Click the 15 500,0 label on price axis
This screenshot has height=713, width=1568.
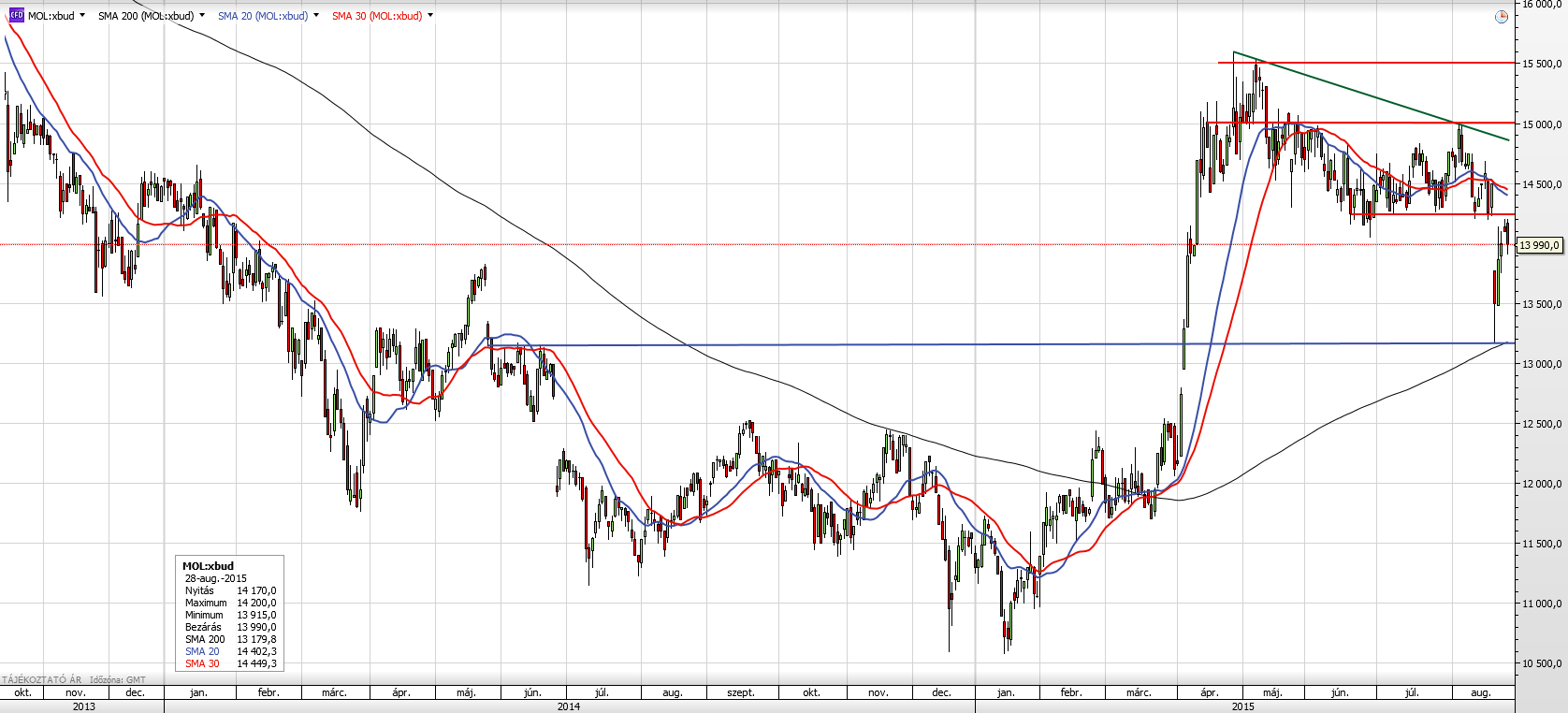[1541, 64]
